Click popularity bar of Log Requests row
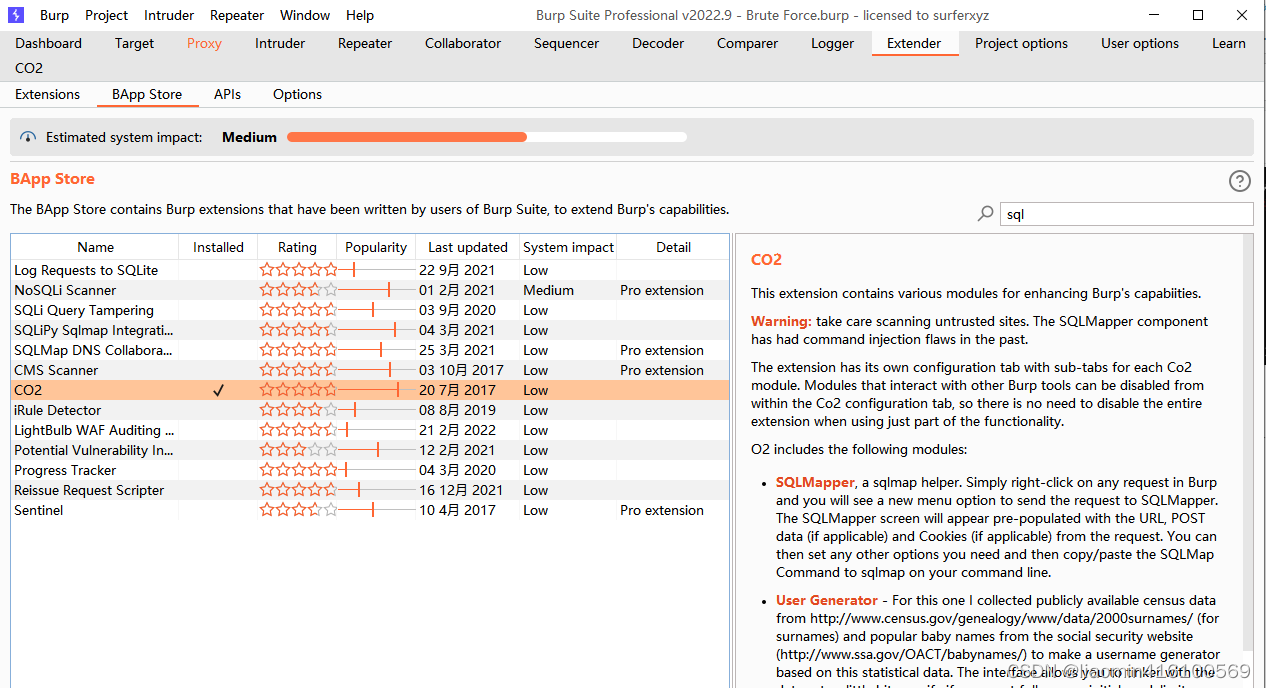This screenshot has width=1266, height=688. coord(377,270)
